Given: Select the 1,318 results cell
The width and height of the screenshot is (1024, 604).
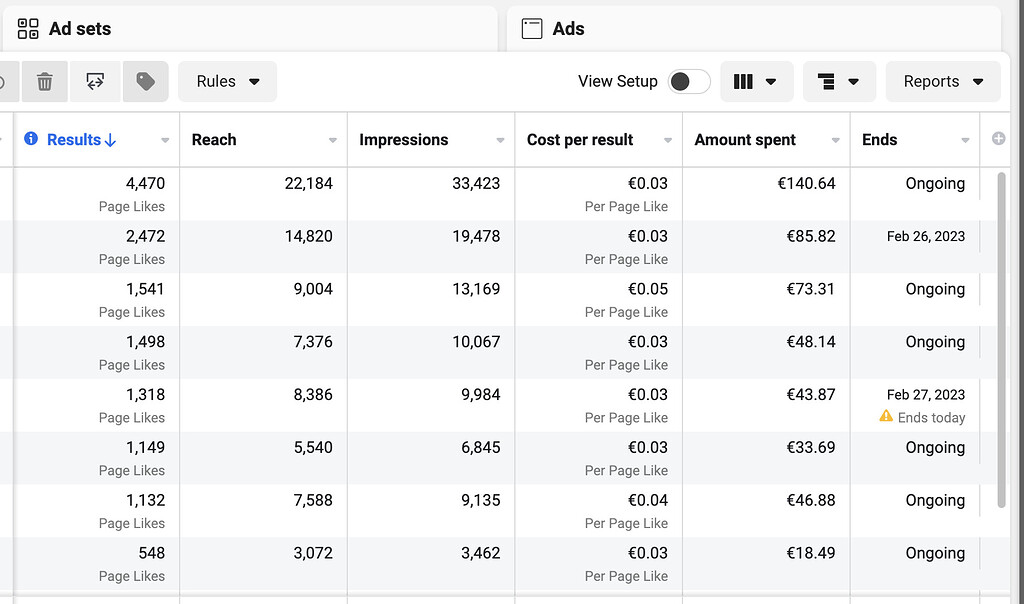Looking at the screenshot, I should 97,405.
